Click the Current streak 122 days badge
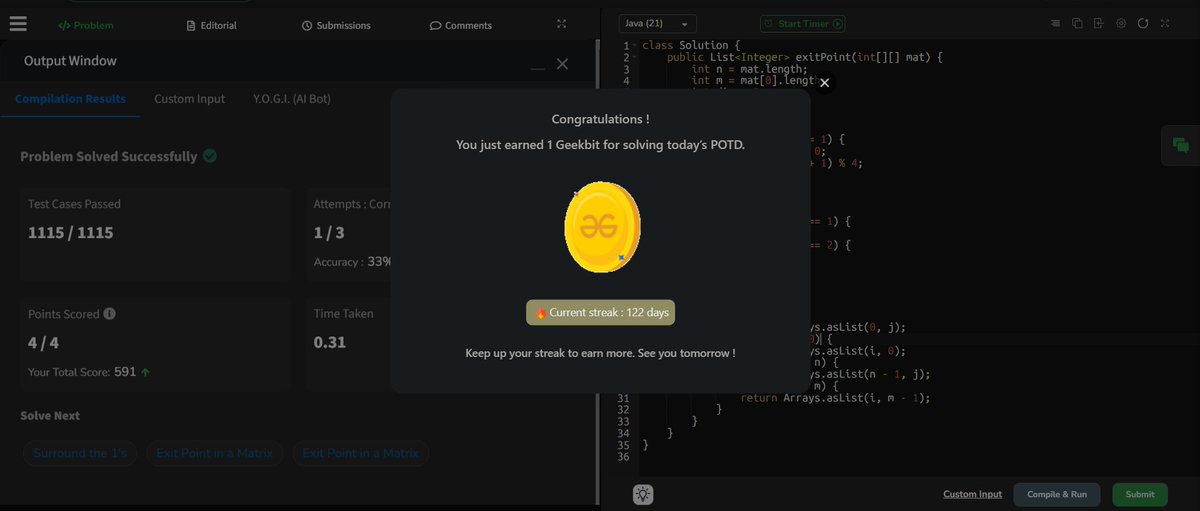Viewport: 1200px width, 511px height. pos(601,312)
